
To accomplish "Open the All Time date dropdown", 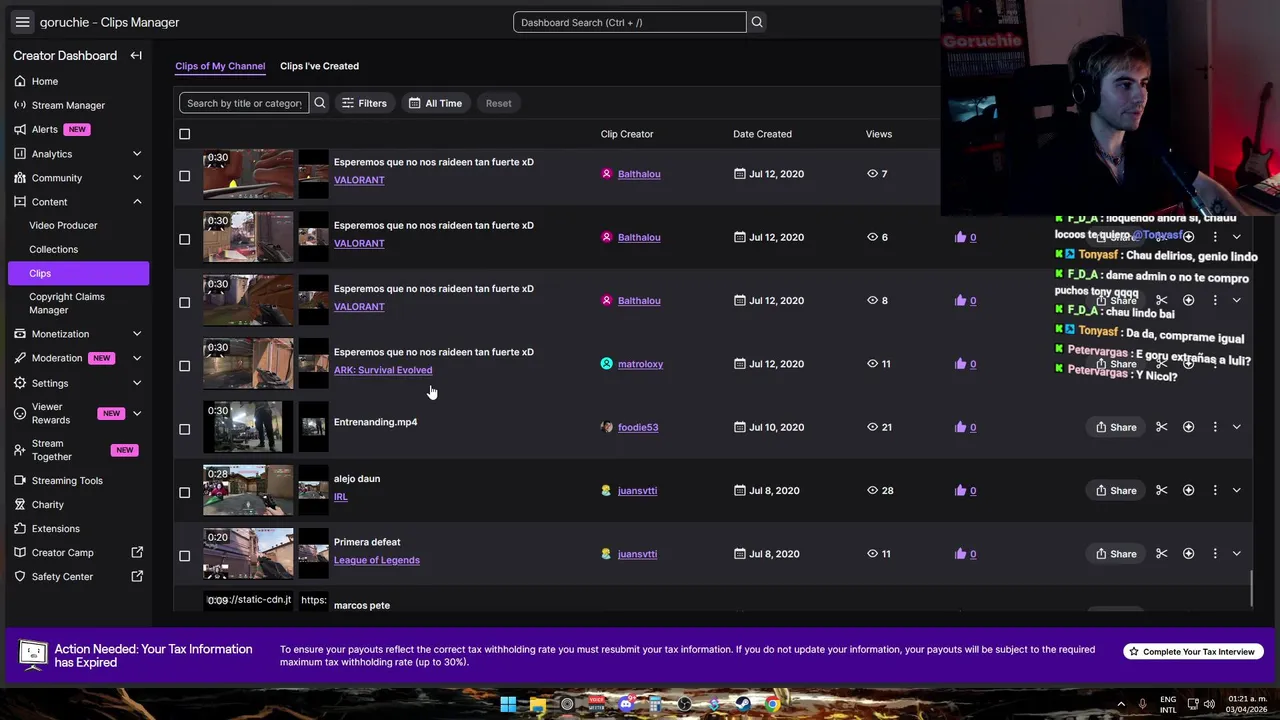I will click(x=435, y=103).
